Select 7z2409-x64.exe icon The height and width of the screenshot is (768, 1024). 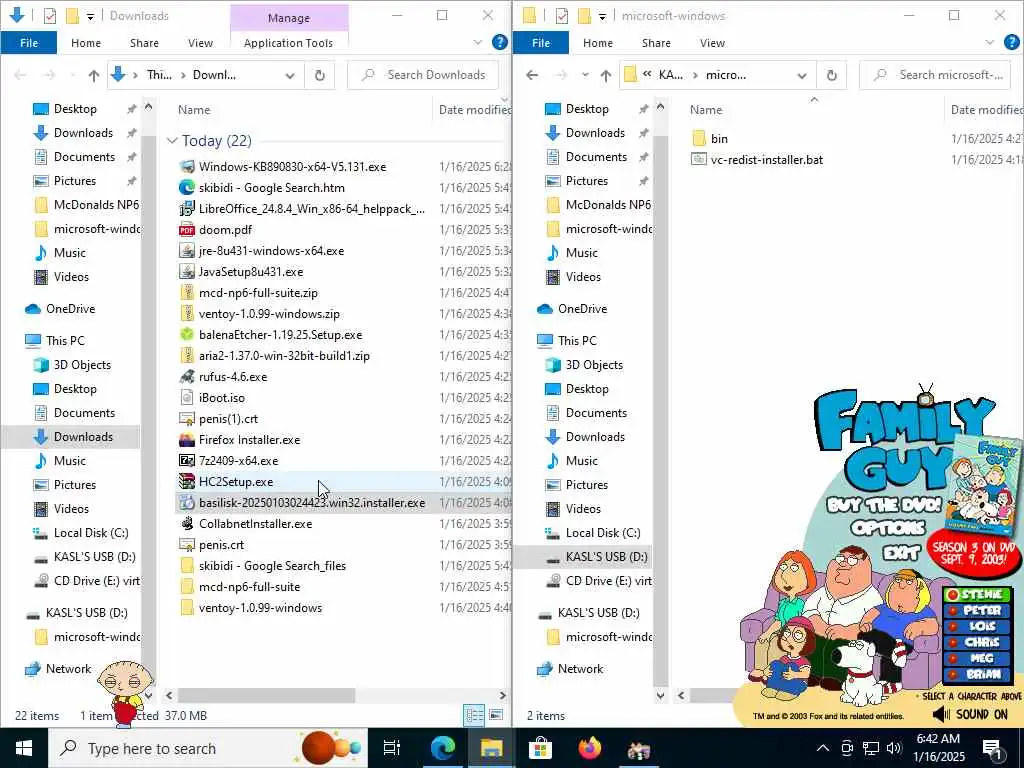pos(187,460)
